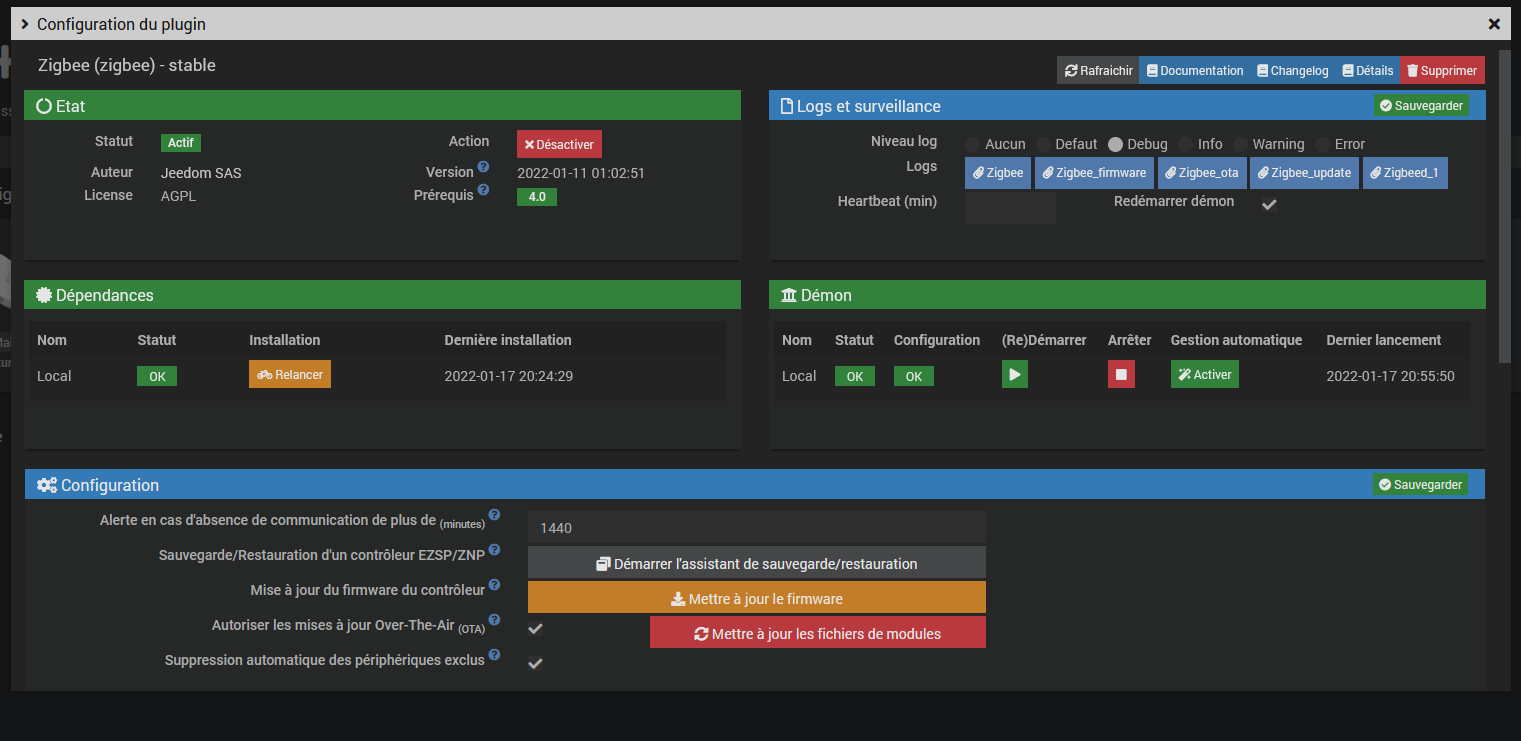Stop the daemon with red square icon
The width and height of the screenshot is (1521, 741).
click(x=1121, y=375)
